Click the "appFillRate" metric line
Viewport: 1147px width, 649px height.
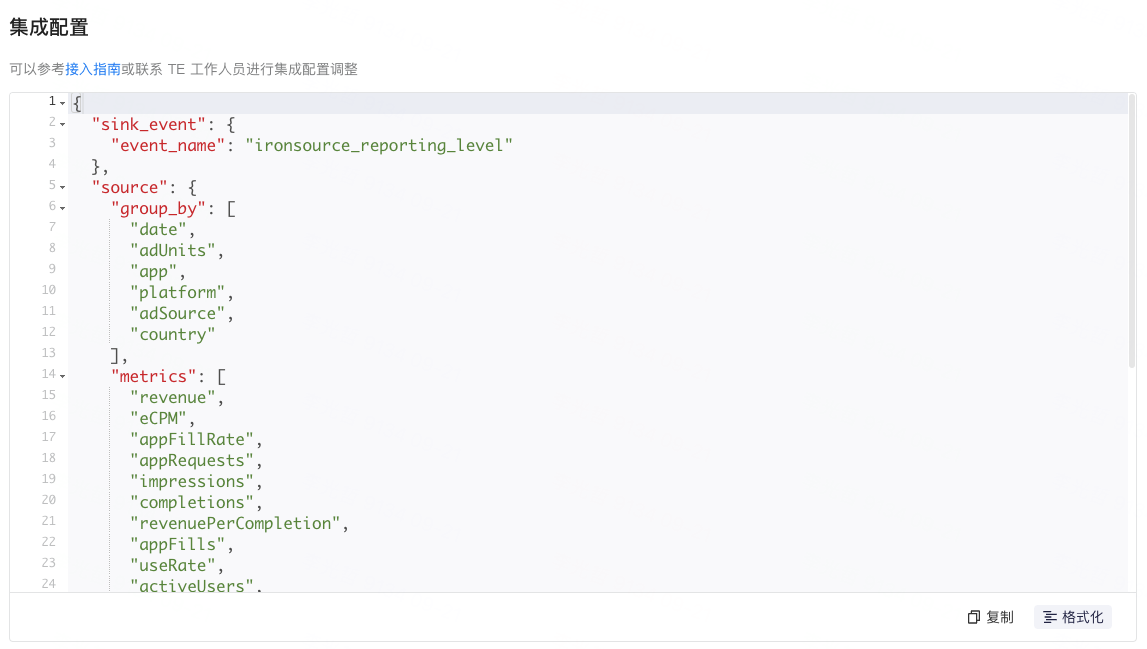pos(189,438)
